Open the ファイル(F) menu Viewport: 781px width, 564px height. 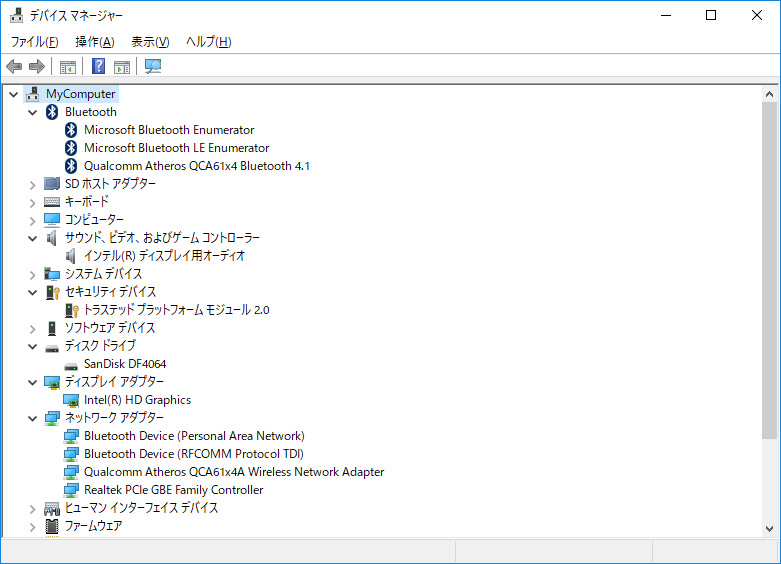34,42
